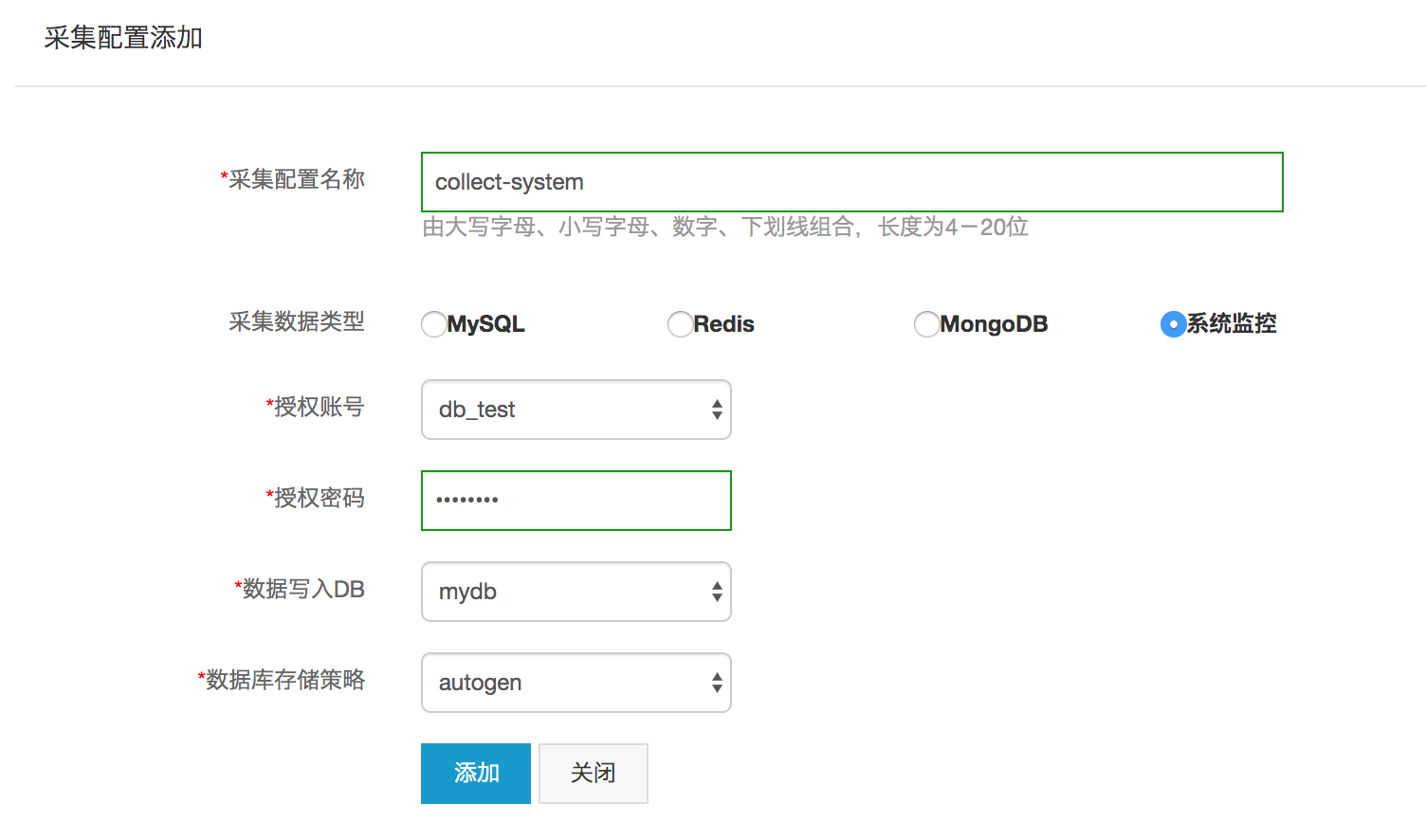Image resolution: width=1426 pixels, height=840 pixels.
Task: Click the 采集配置添加 page title
Action: tap(123, 40)
